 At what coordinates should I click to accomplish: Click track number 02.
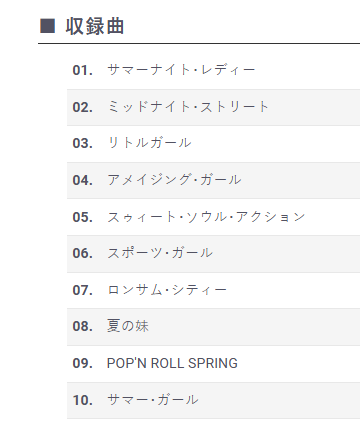point(83,107)
